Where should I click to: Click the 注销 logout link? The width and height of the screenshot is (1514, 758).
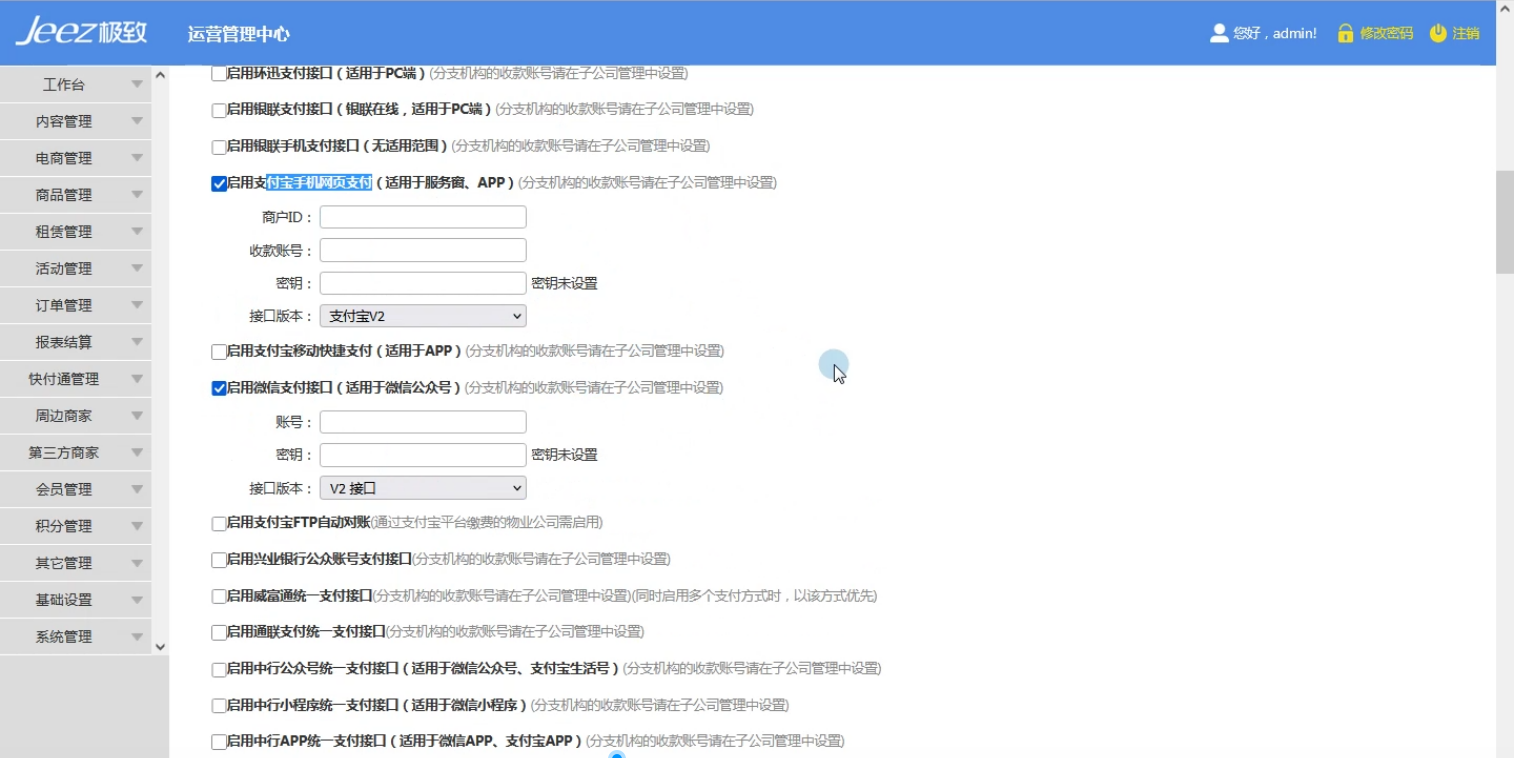point(1466,33)
